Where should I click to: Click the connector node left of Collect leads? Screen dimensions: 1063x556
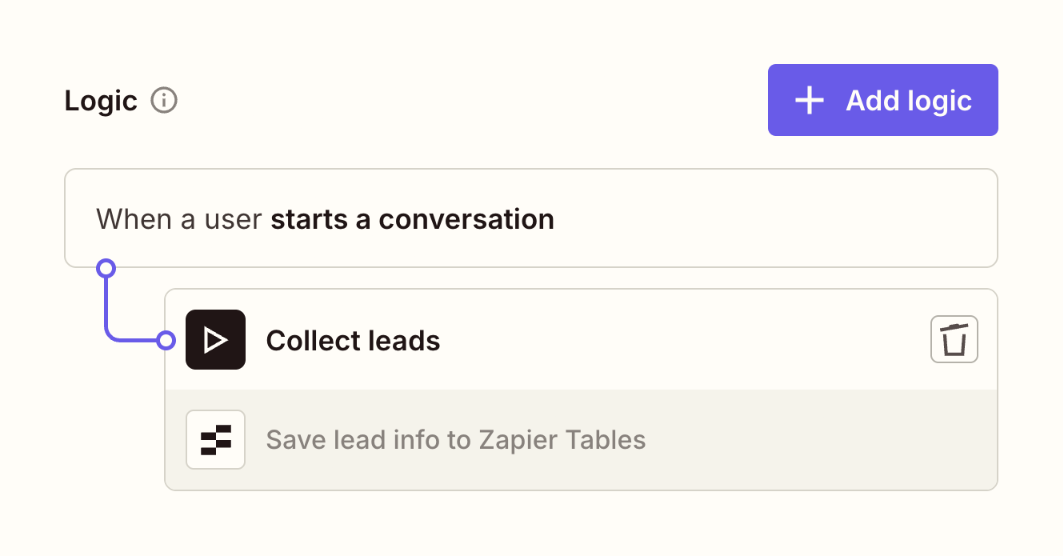point(166,341)
